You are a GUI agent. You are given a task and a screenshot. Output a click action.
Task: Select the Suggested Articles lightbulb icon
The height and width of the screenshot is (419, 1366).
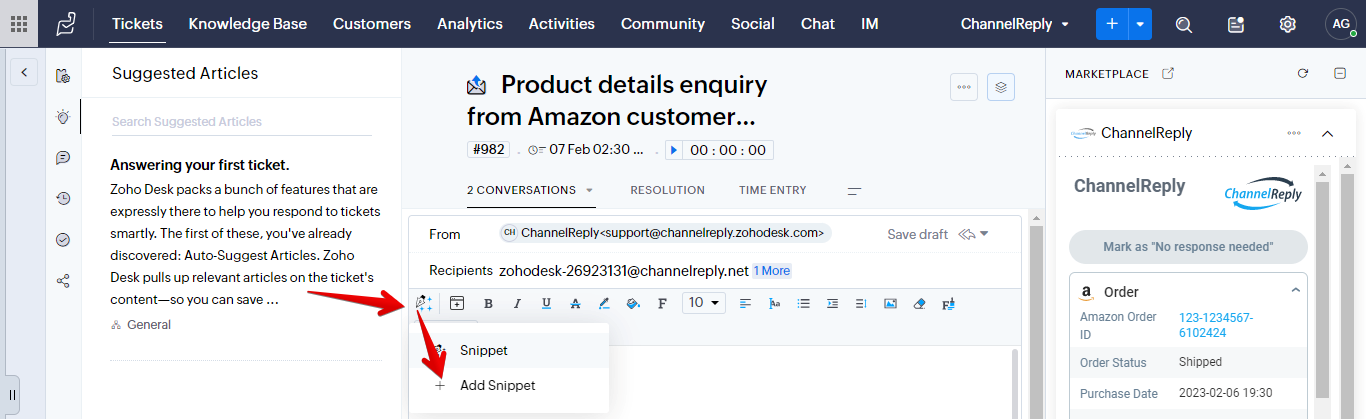pyautogui.click(x=63, y=117)
